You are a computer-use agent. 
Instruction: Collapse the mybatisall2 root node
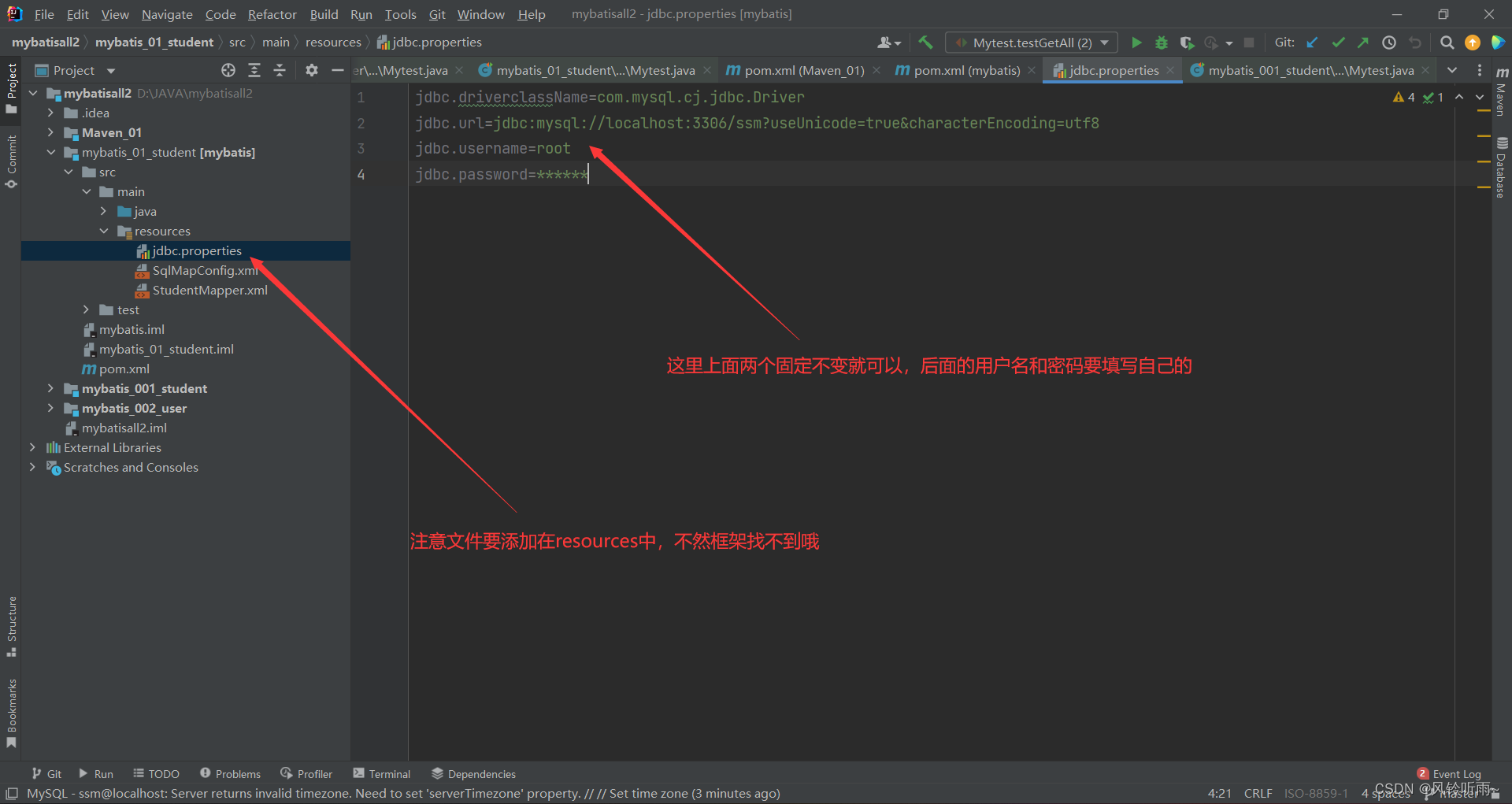click(x=33, y=93)
